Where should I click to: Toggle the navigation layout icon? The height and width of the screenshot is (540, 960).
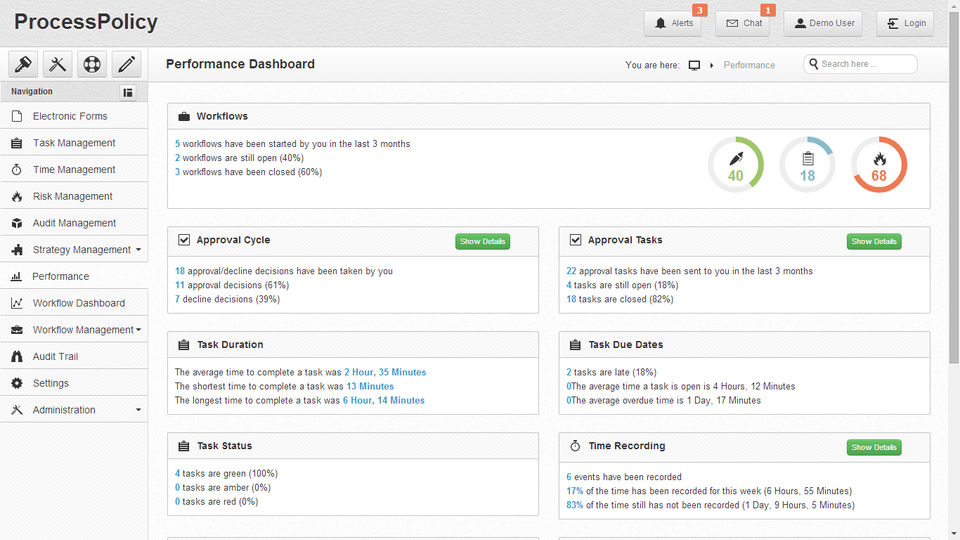tap(128, 92)
